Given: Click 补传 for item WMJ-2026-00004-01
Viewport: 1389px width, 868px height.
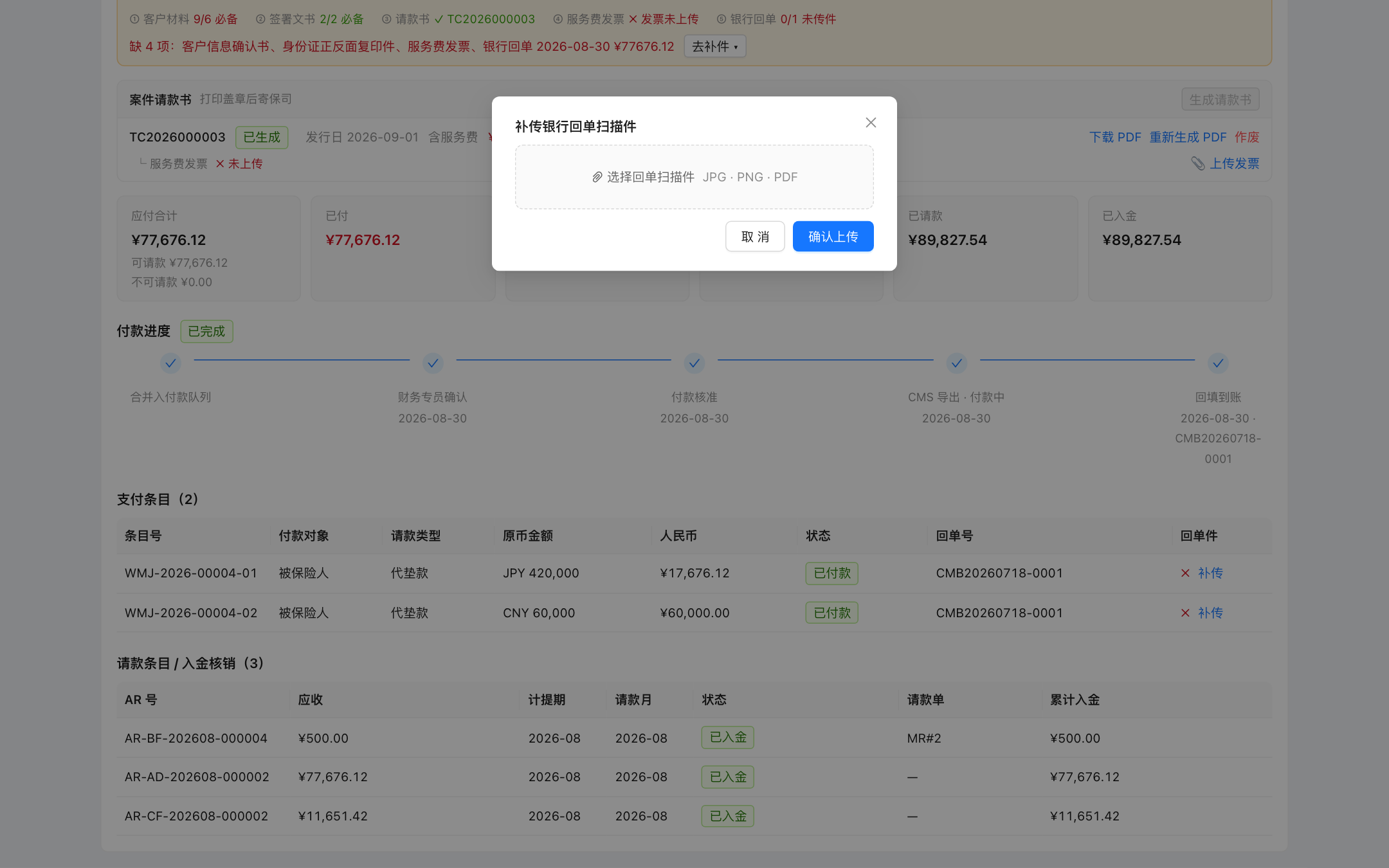Looking at the screenshot, I should pos(1210,573).
